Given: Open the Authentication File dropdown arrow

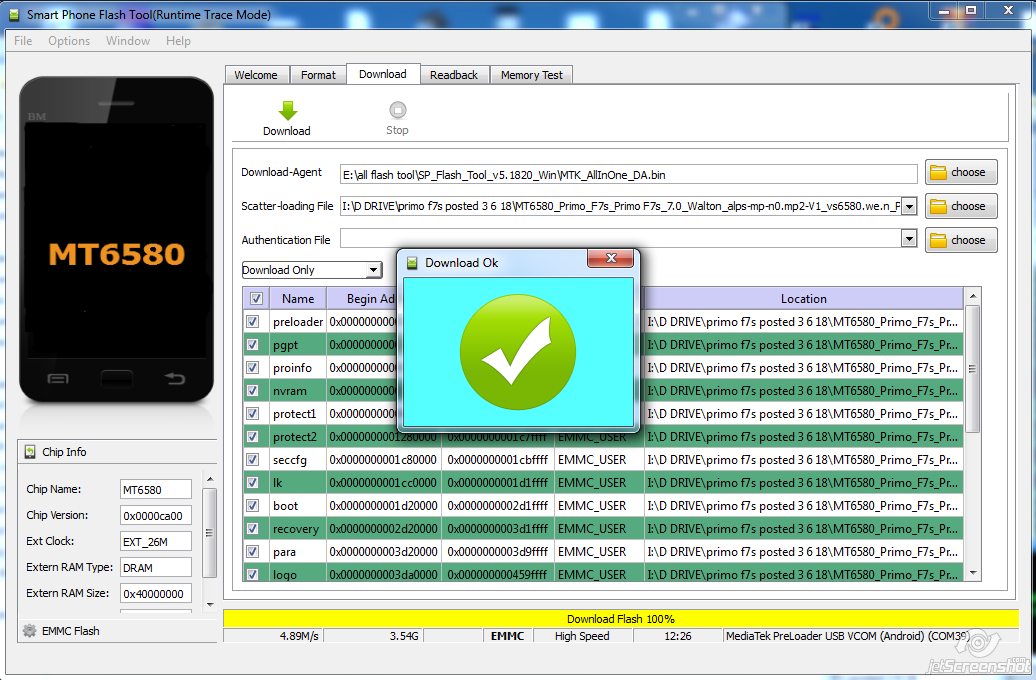Looking at the screenshot, I should tap(909, 239).
